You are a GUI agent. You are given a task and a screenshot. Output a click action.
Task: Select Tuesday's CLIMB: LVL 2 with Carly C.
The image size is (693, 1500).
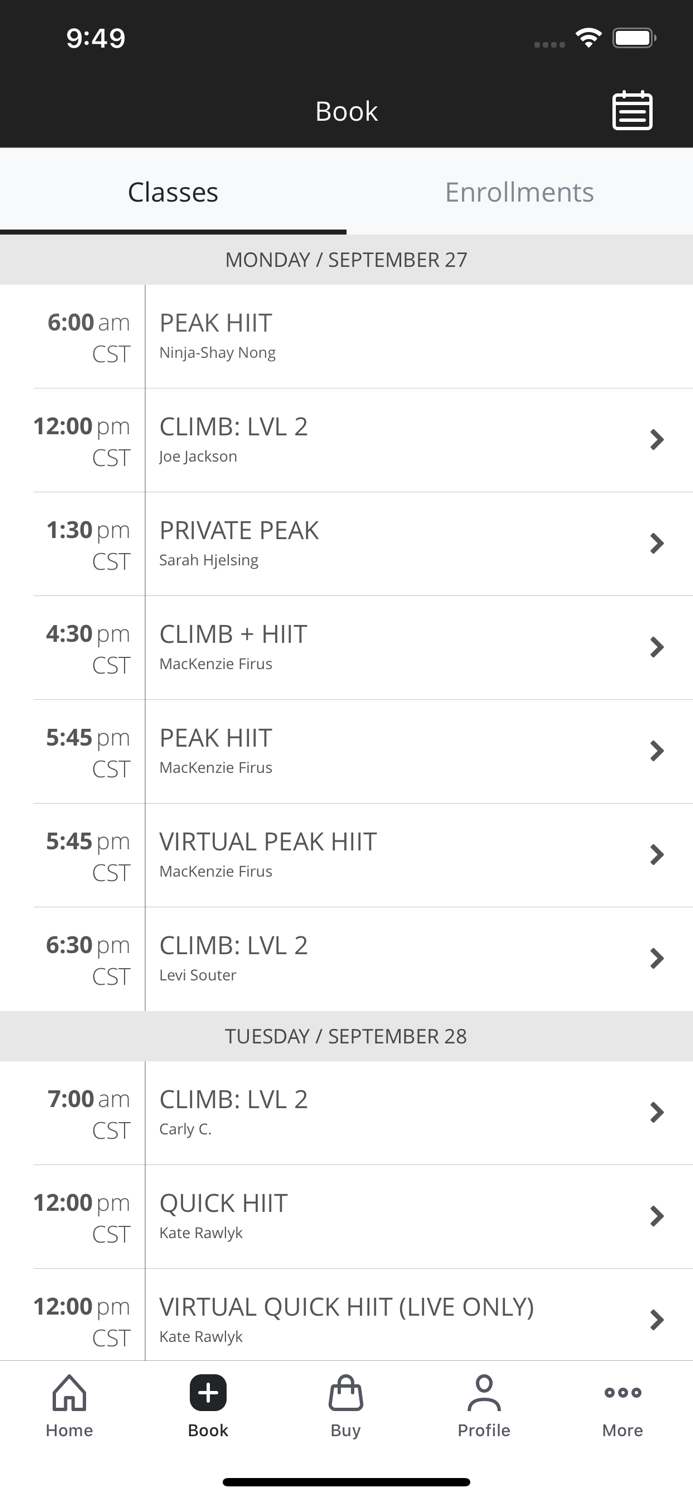pos(346,1112)
